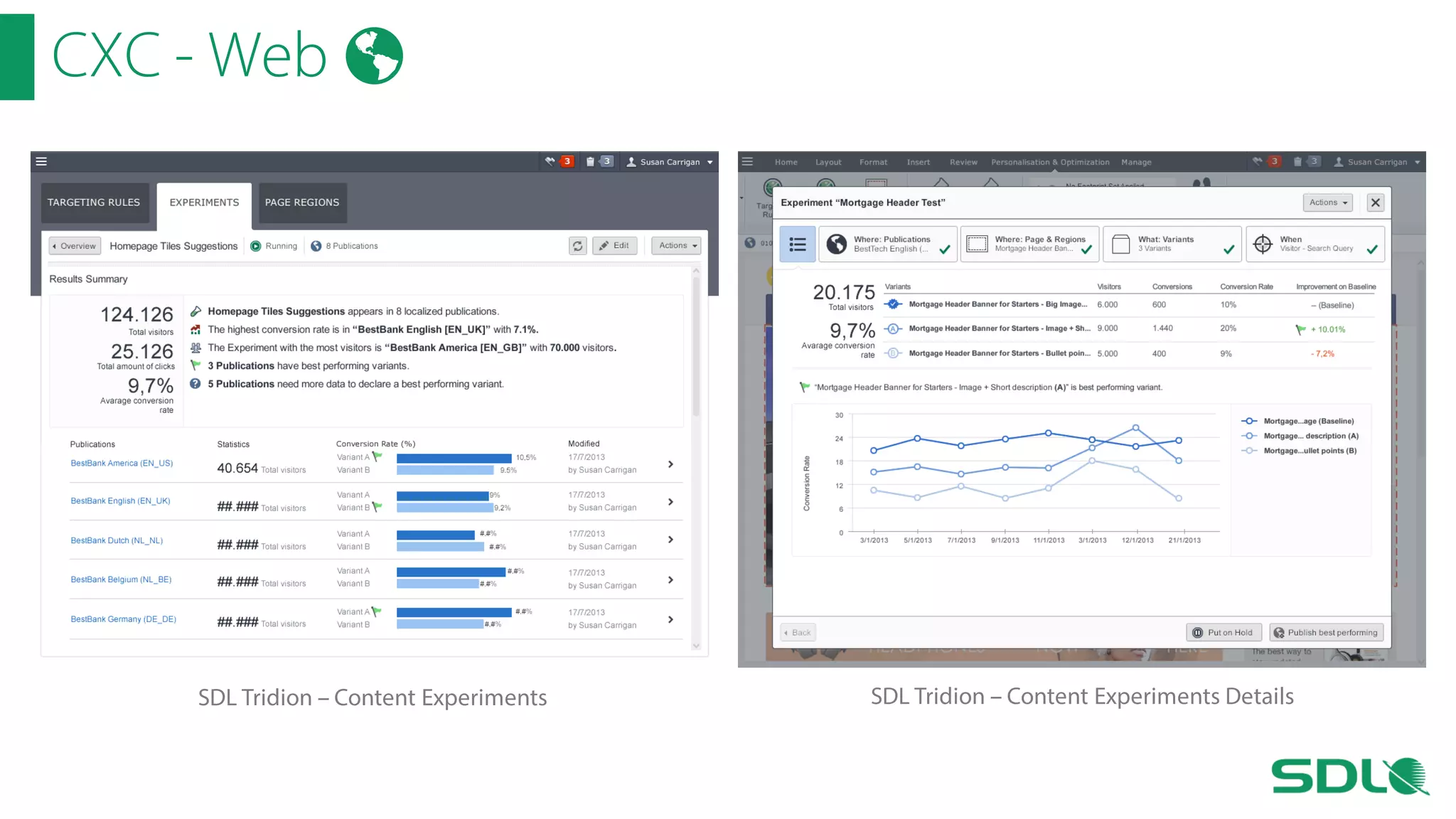This screenshot has width=1456, height=819.
Task: Close the Mortgage Header Test dialog
Action: click(1376, 203)
